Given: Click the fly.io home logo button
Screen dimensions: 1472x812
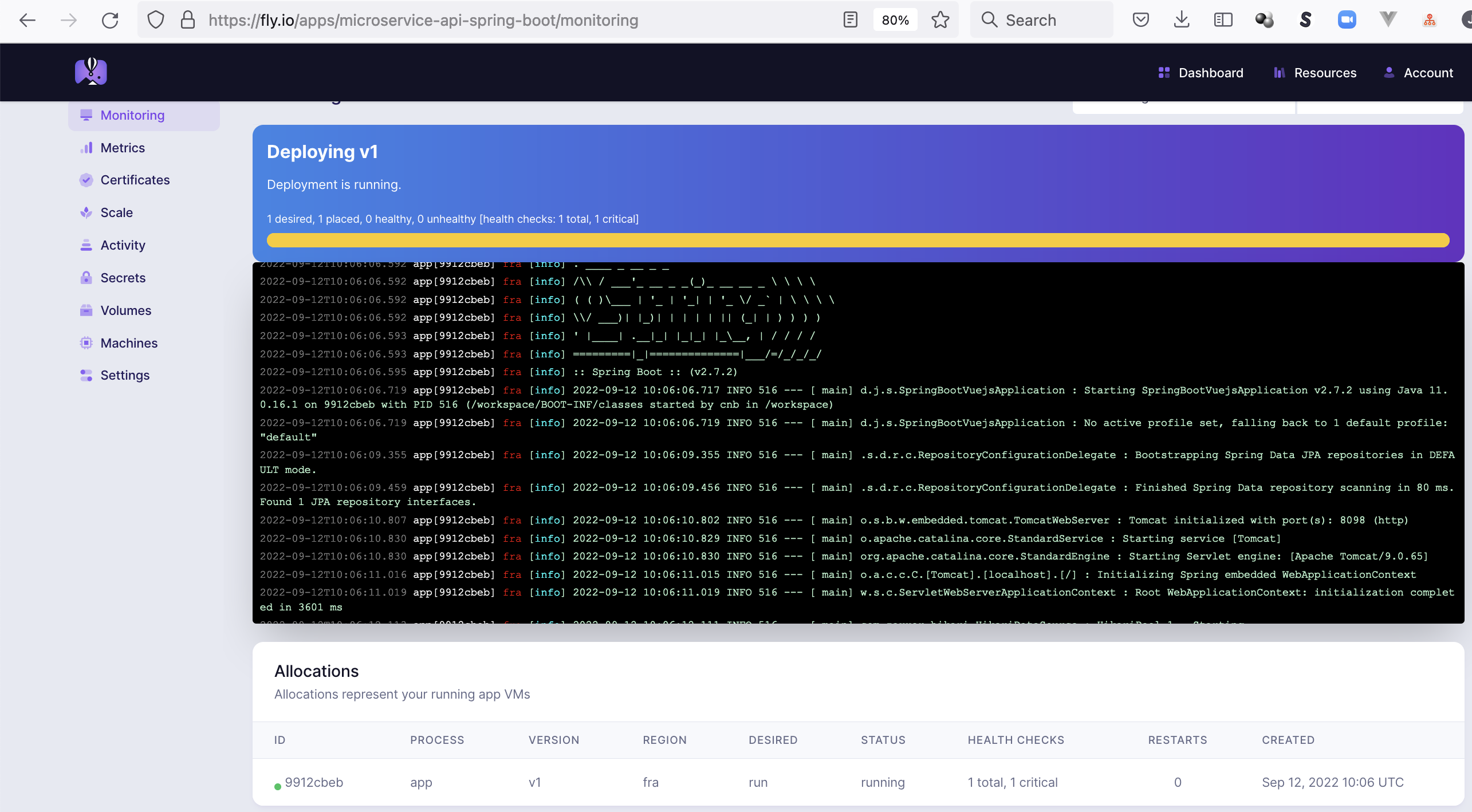Looking at the screenshot, I should point(92,72).
